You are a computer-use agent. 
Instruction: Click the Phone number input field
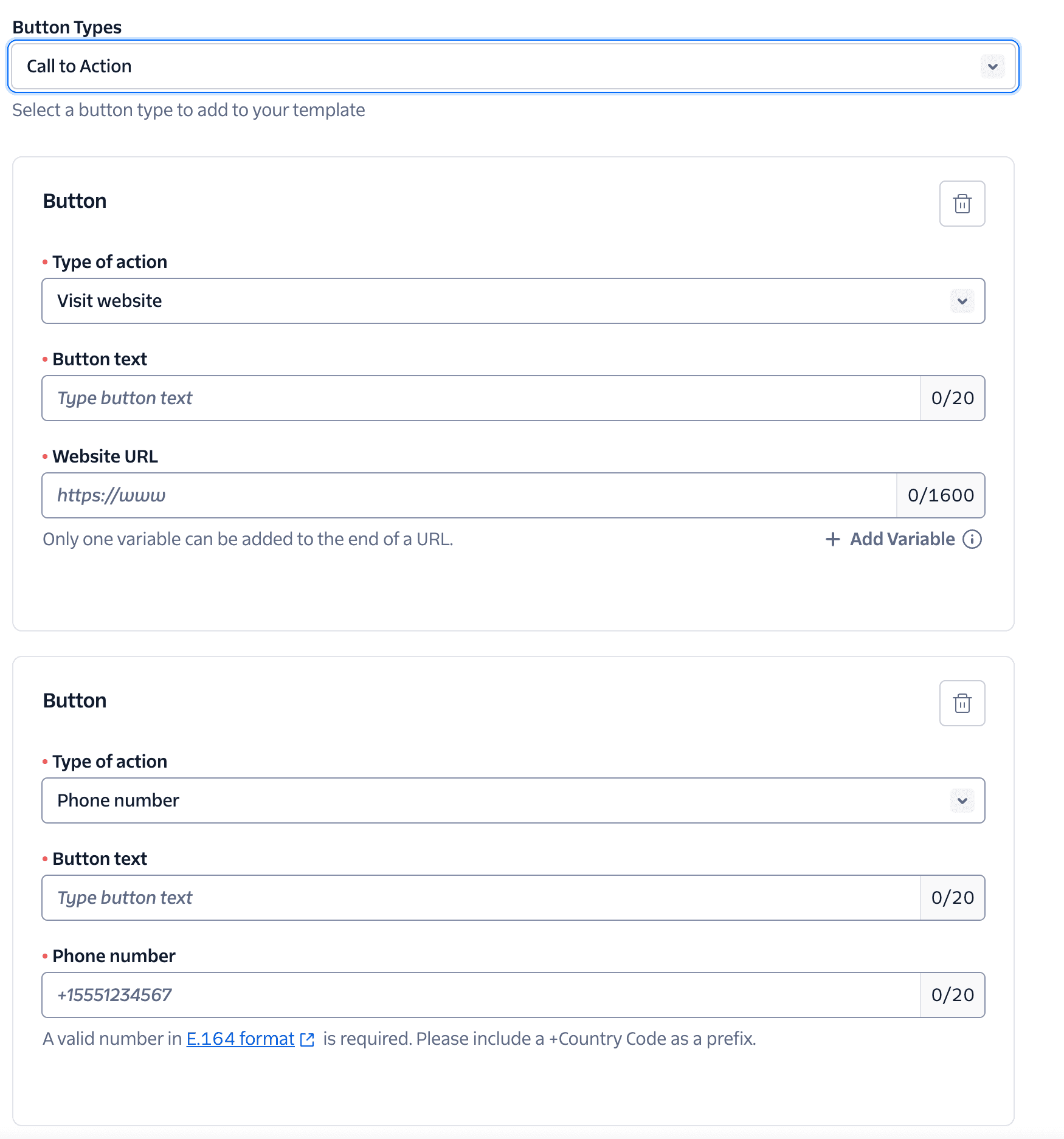(426, 995)
